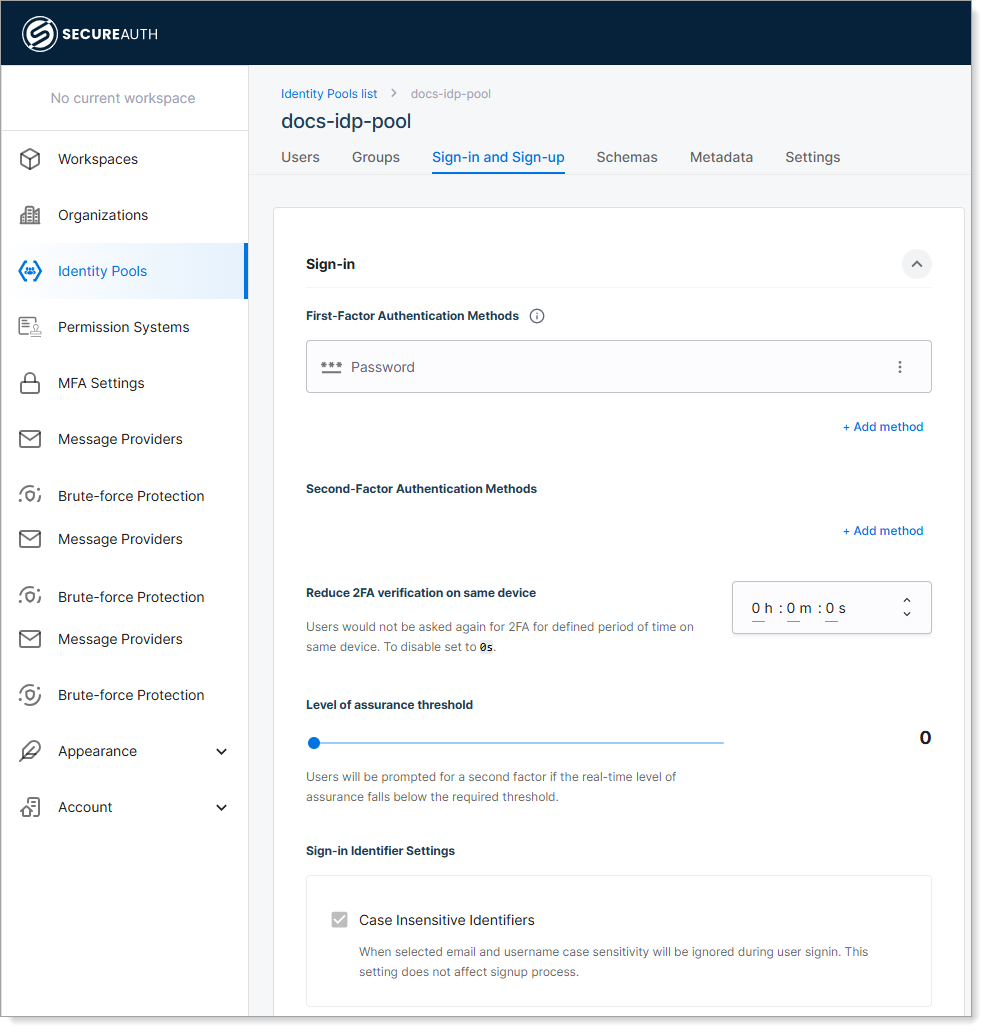This screenshot has width=987, height=1032.
Task: Click the docs-idp-pool page title
Action: pos(346,121)
